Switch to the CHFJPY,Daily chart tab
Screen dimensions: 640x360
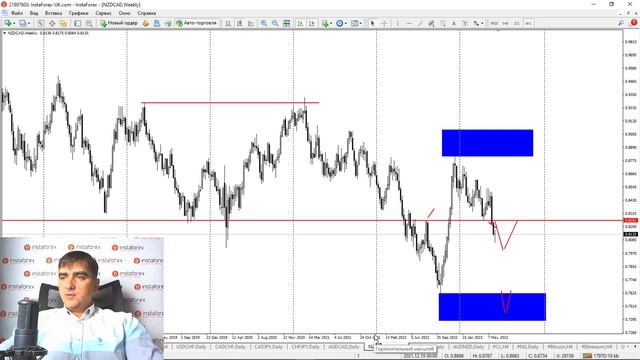[305, 347]
